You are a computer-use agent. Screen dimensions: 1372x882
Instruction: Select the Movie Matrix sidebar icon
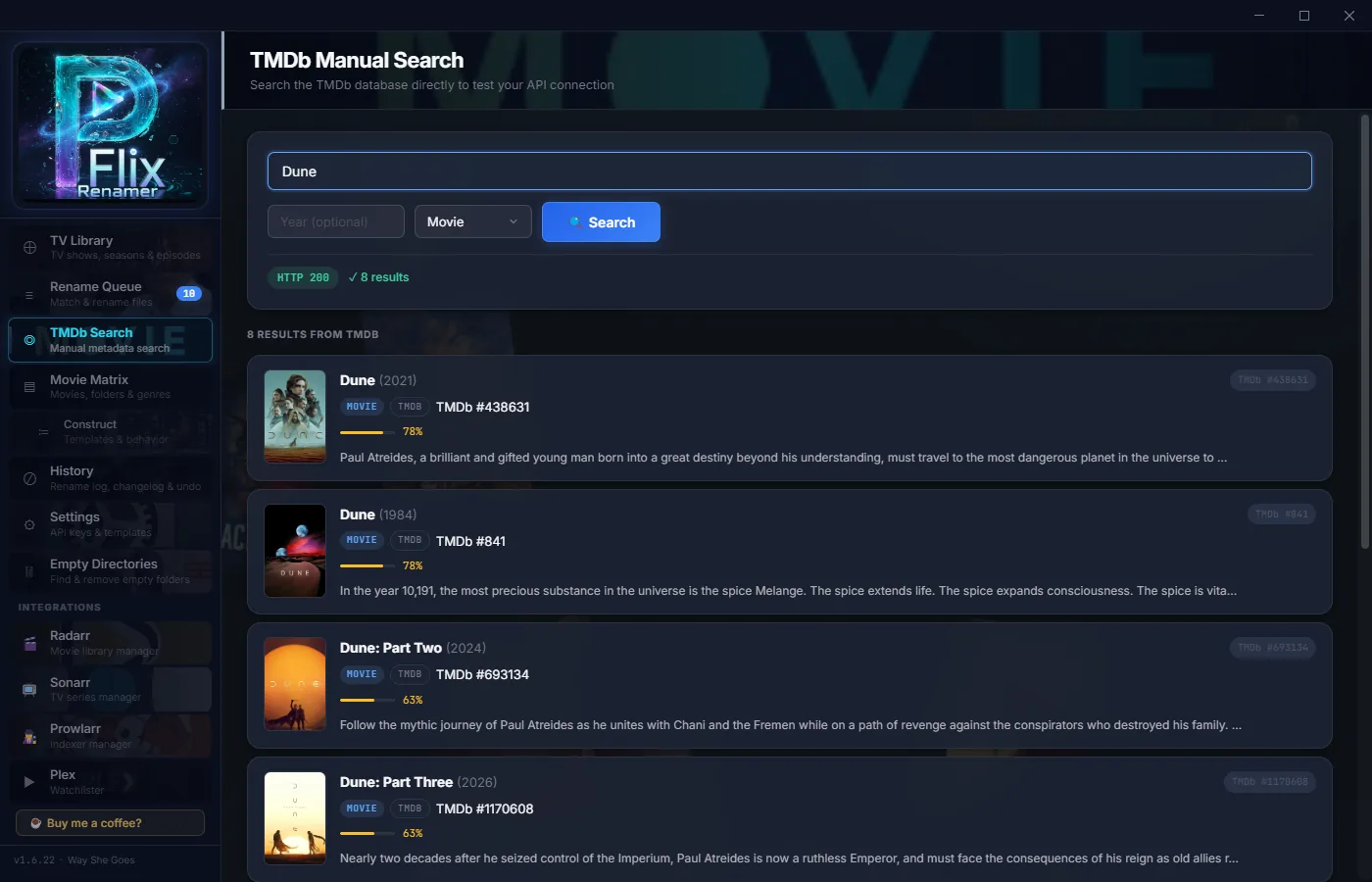[29, 387]
